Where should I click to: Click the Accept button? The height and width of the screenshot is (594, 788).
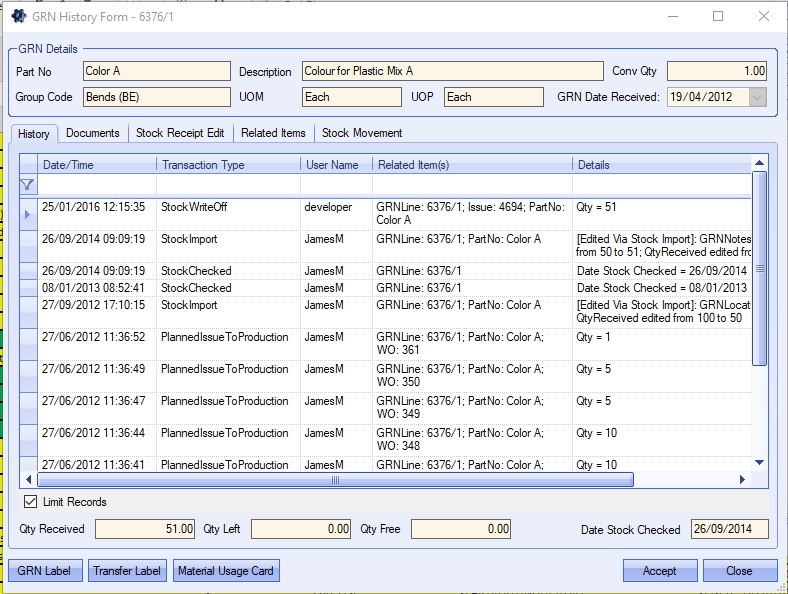pos(659,571)
